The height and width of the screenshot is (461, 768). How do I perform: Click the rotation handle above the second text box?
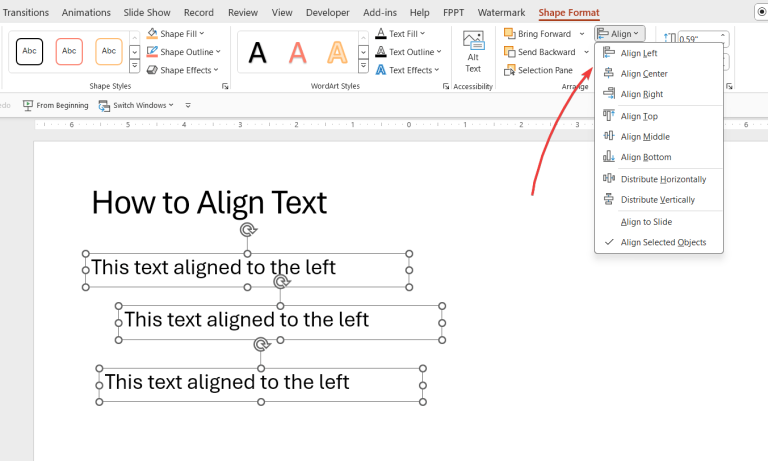click(281, 283)
